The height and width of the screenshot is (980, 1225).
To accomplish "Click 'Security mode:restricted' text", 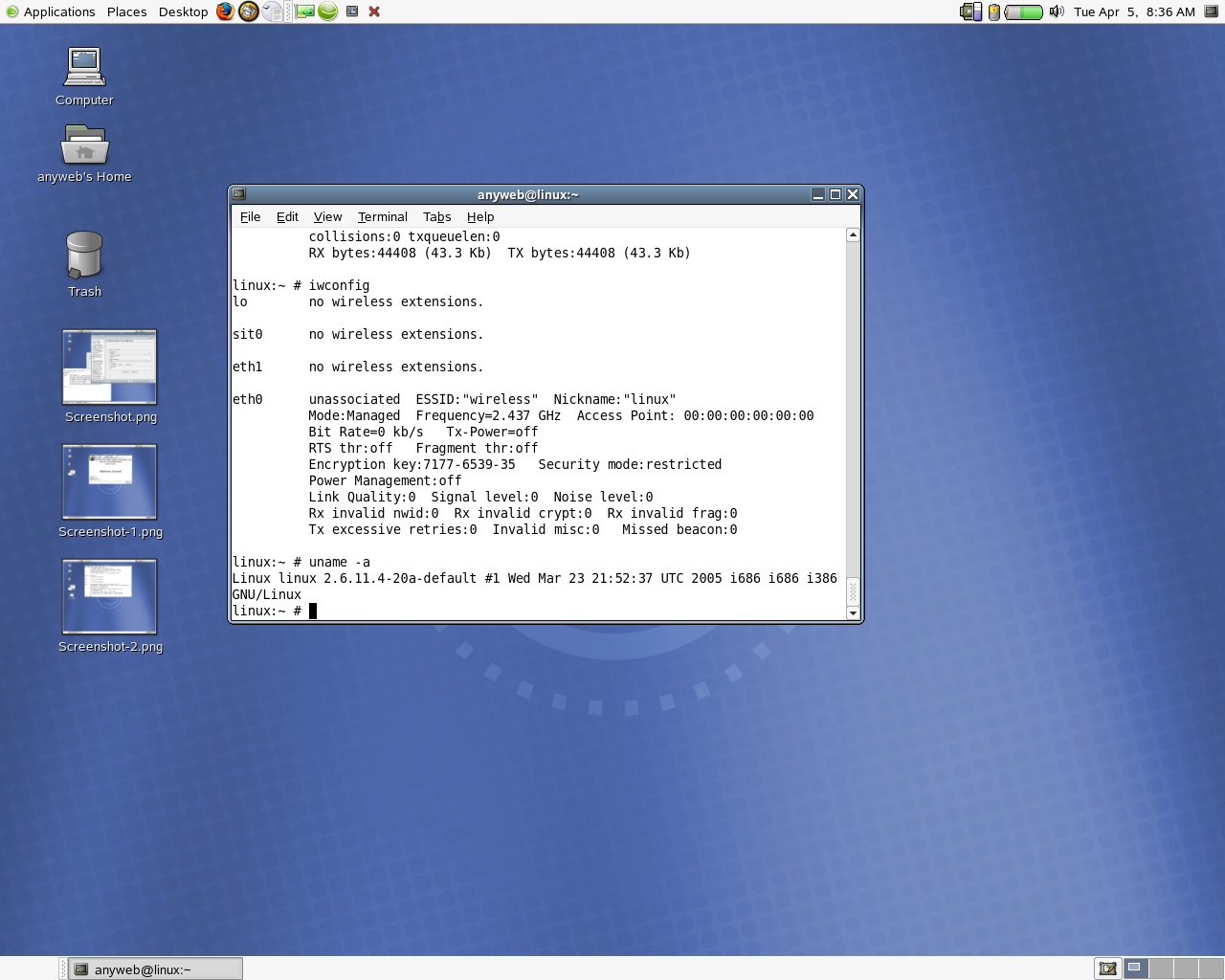I will (630, 464).
